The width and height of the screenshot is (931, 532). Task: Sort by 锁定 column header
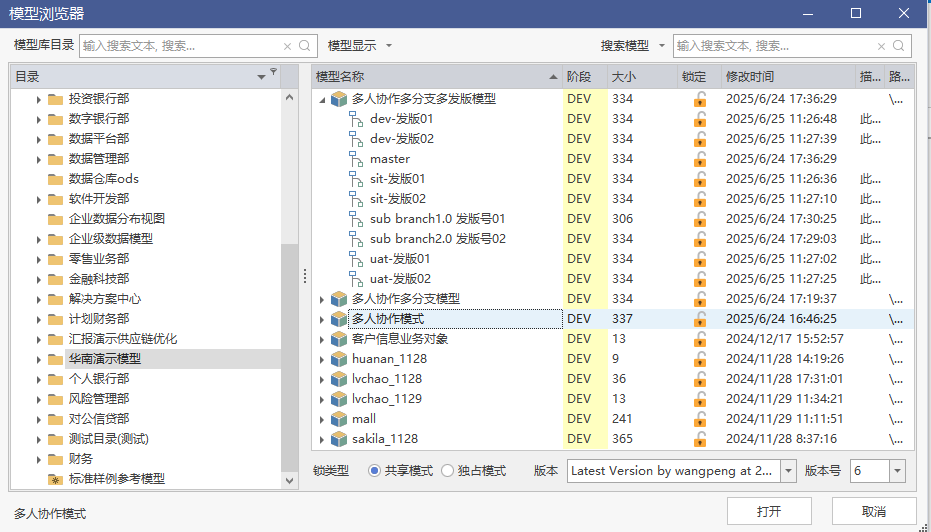699,77
